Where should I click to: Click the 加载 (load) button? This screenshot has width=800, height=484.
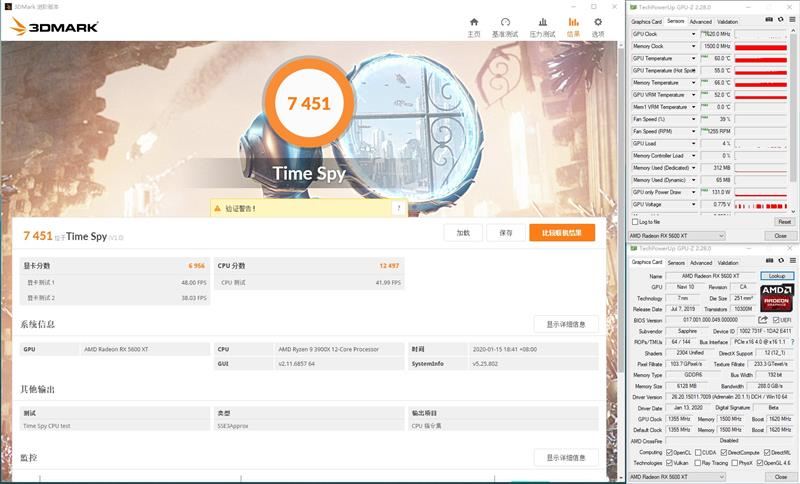point(463,233)
